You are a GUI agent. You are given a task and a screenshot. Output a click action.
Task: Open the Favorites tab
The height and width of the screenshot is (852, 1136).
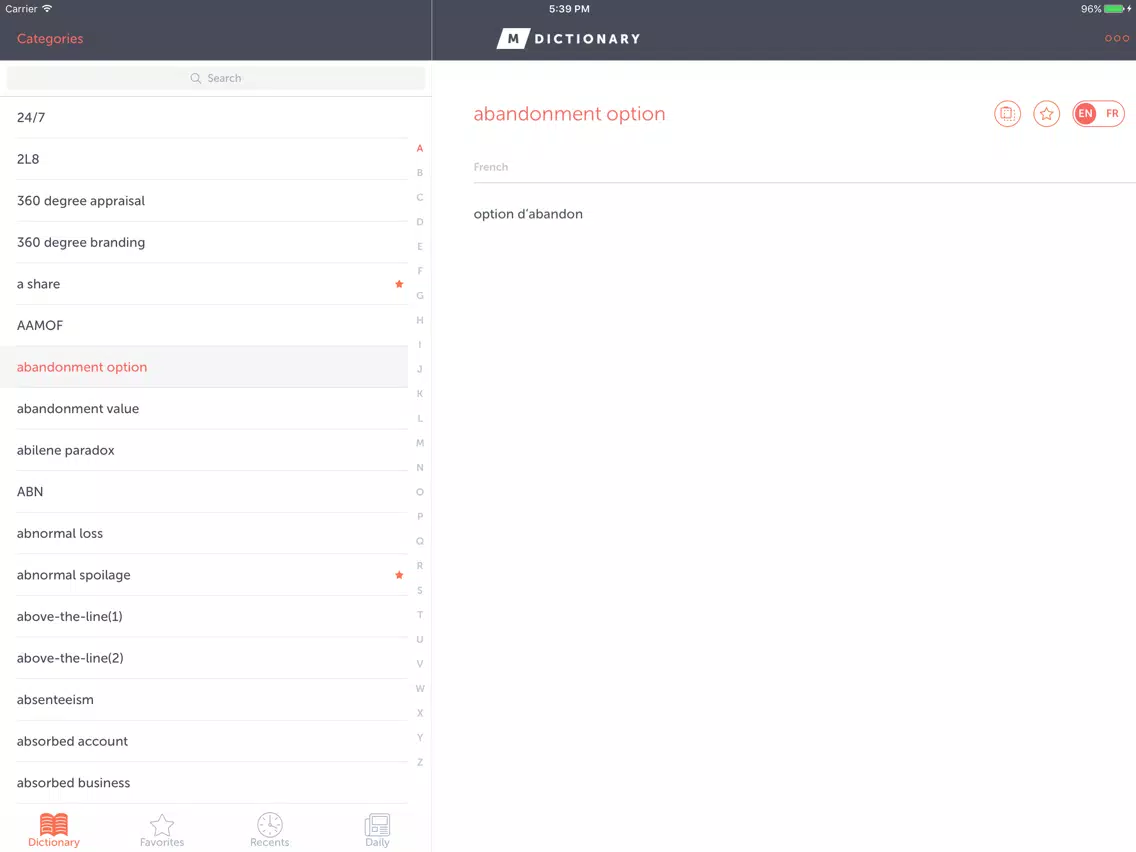pos(162,830)
